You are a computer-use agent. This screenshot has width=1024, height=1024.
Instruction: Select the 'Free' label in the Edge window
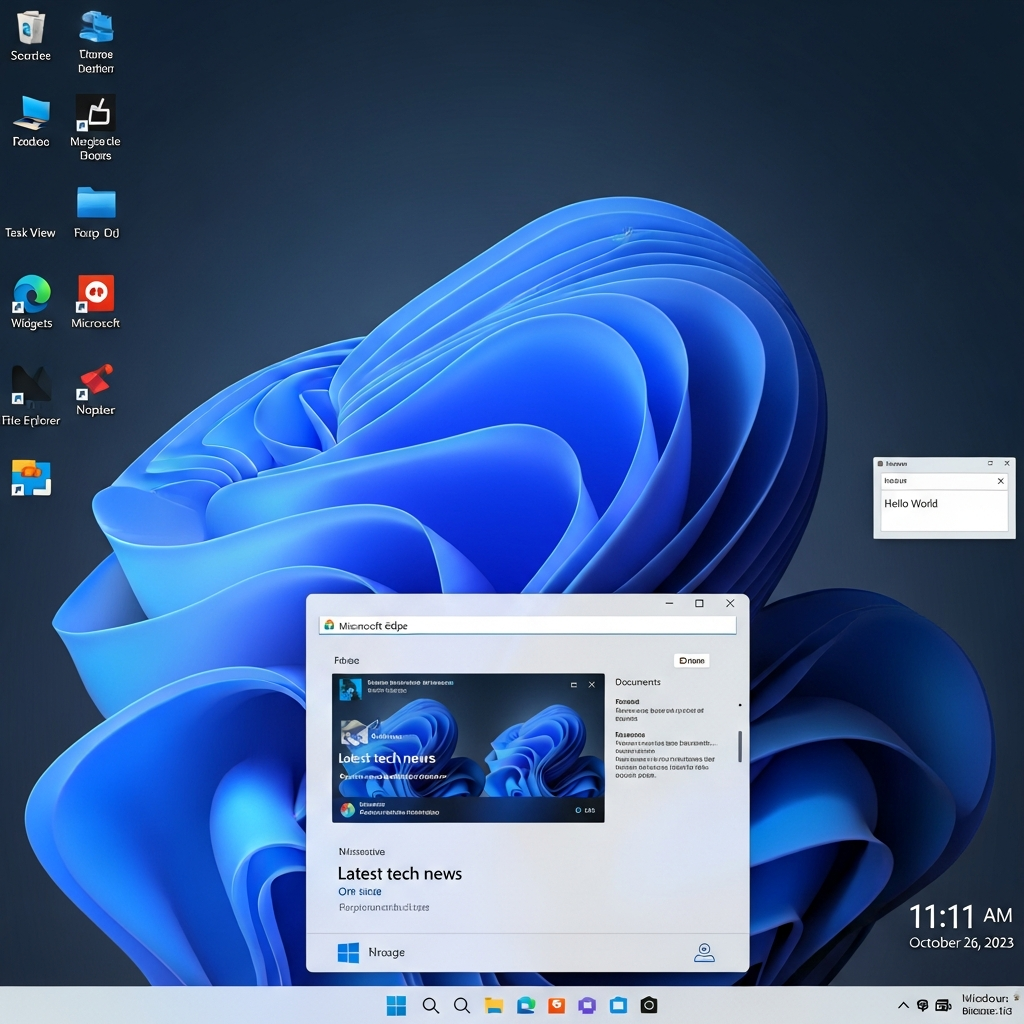[347, 660]
